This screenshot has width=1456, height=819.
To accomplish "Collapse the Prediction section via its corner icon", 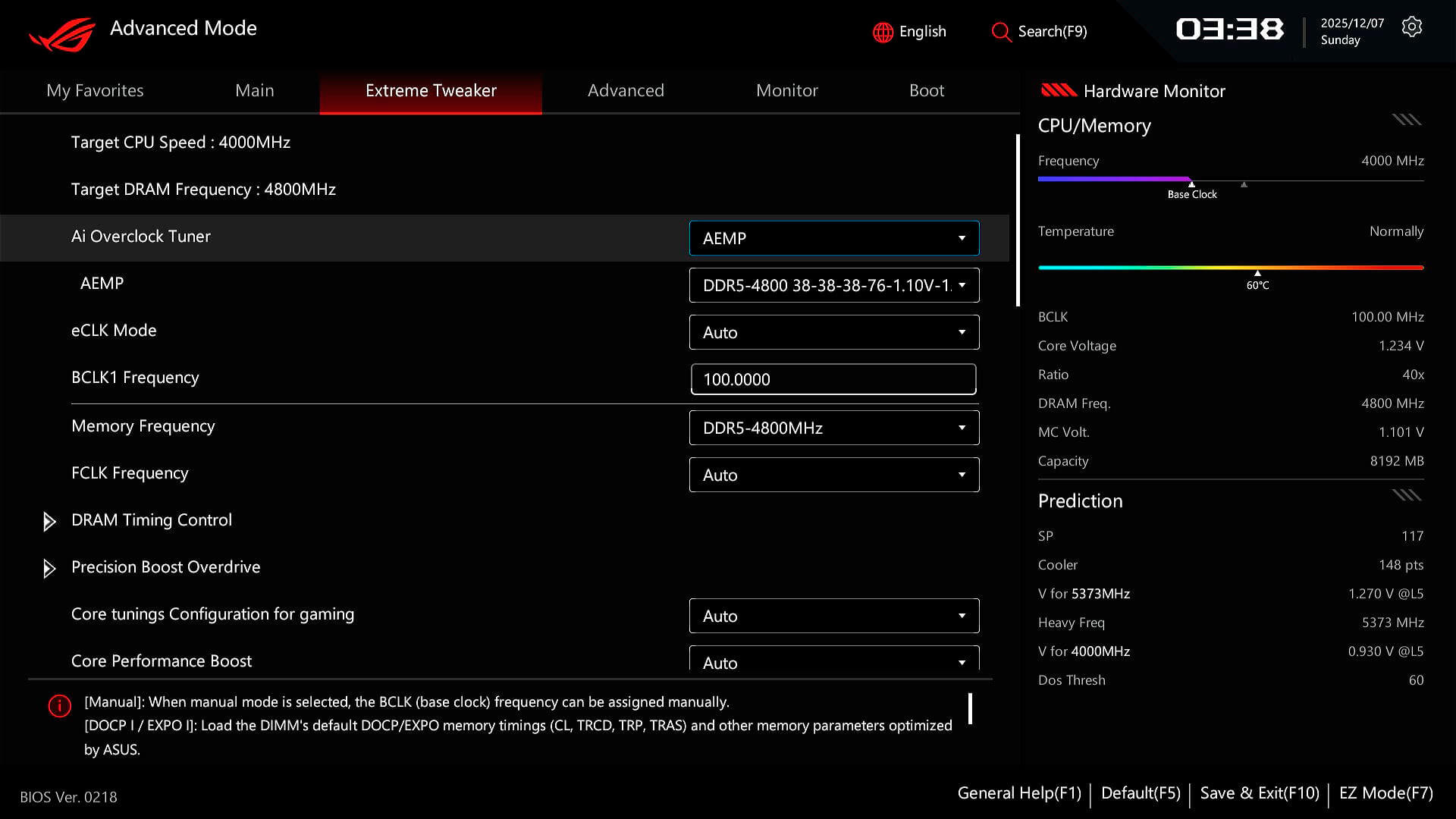I will point(1406,494).
